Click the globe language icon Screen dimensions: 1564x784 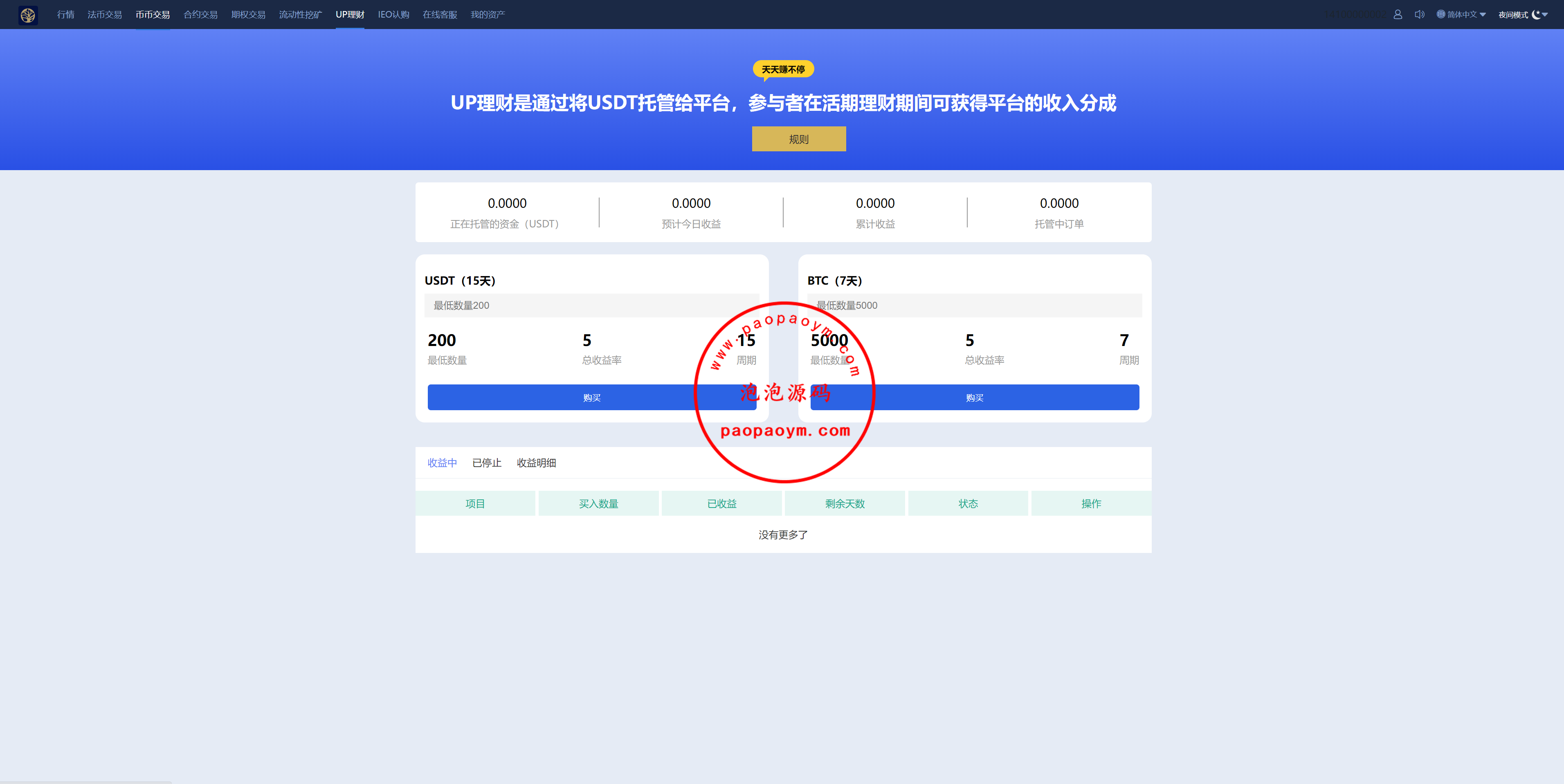(x=1440, y=15)
